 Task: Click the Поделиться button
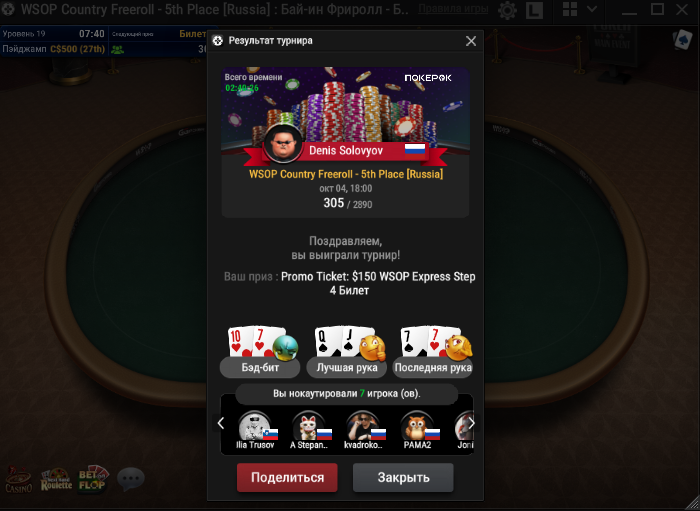coord(287,478)
